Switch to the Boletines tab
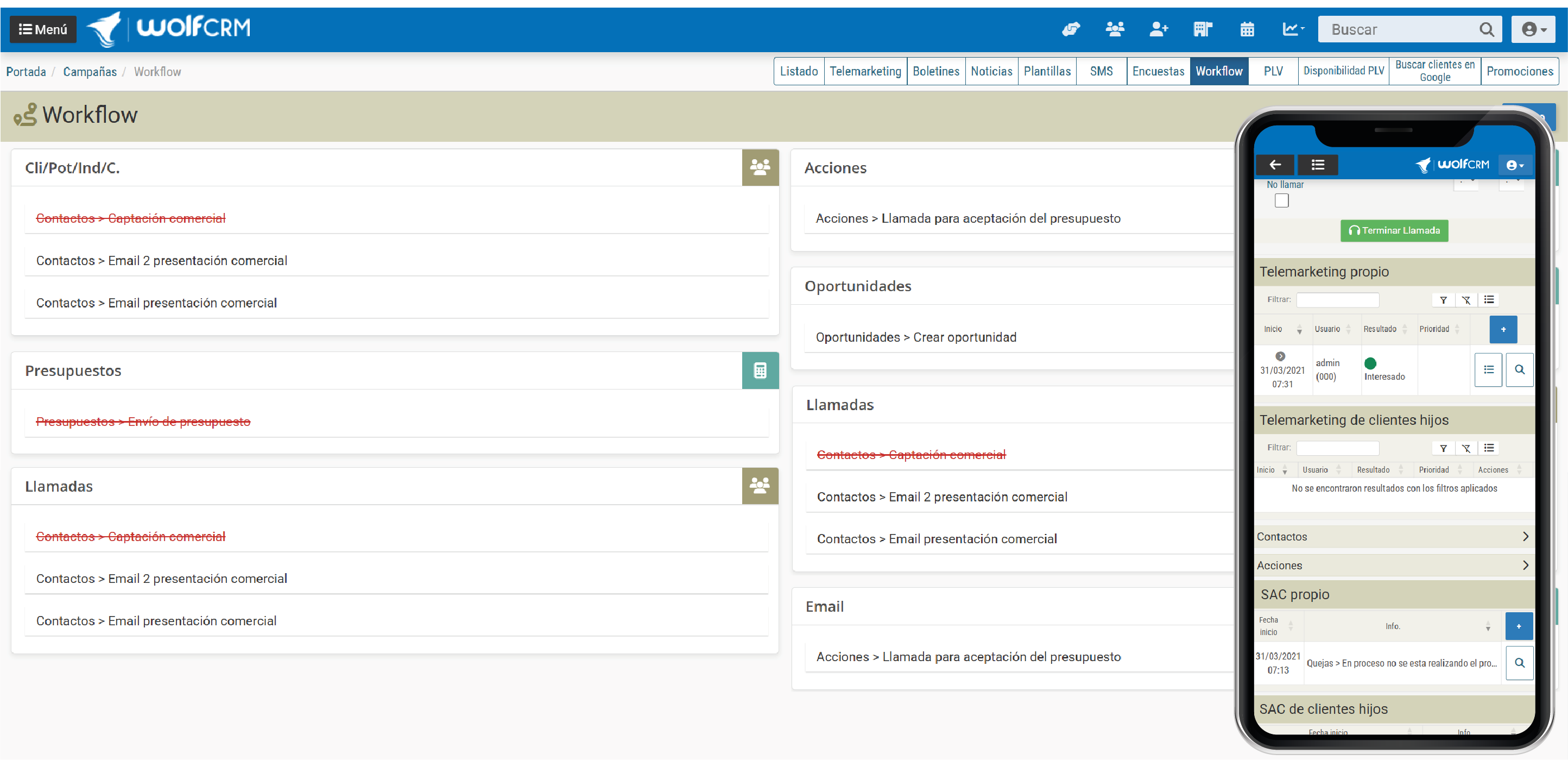The width and height of the screenshot is (1568, 760). 935,71
